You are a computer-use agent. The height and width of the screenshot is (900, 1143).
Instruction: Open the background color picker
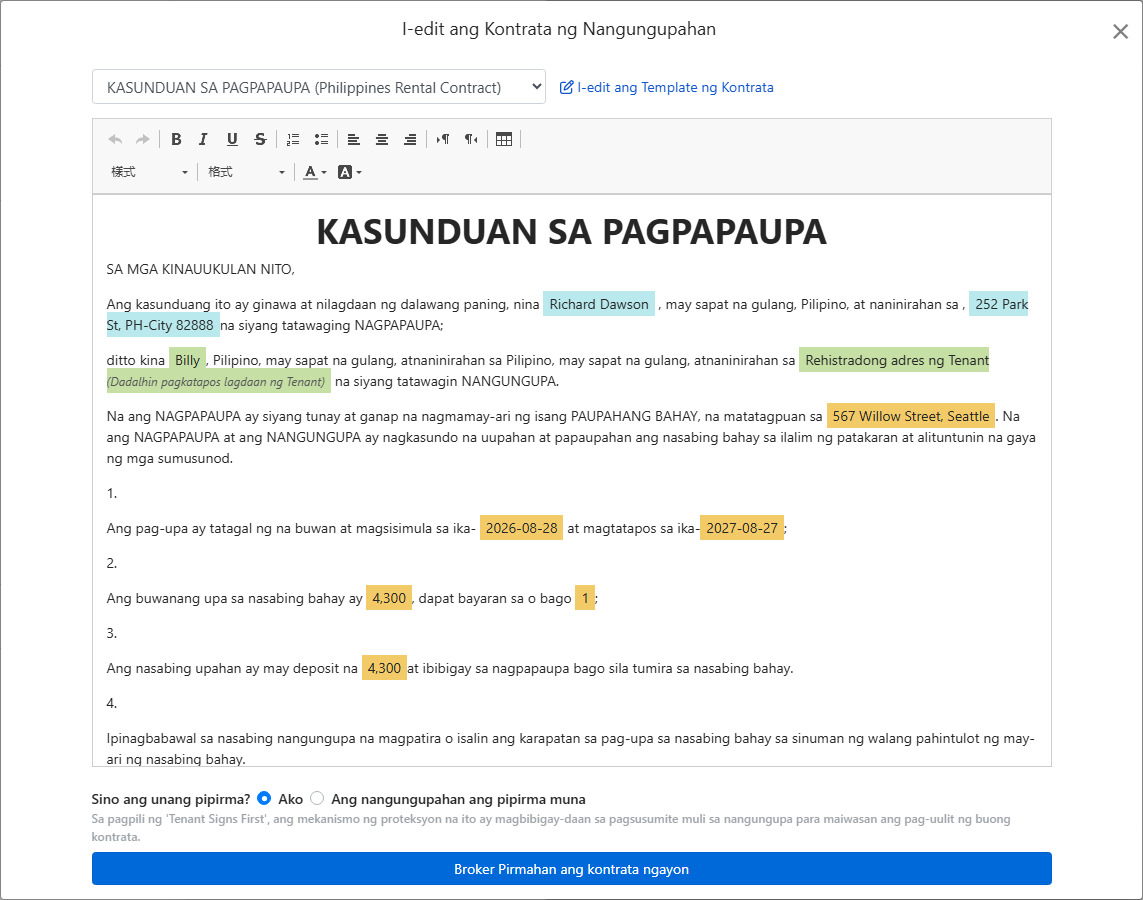(350, 172)
